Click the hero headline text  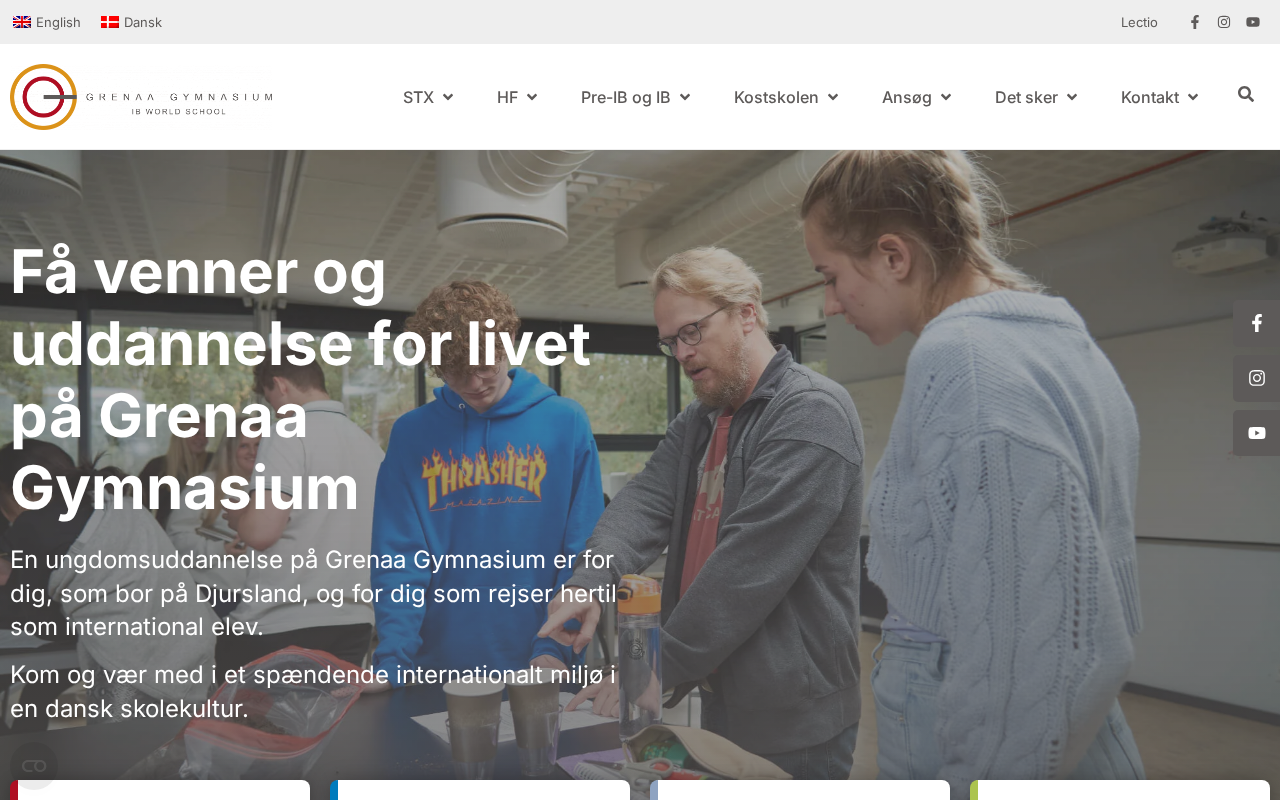click(x=300, y=380)
